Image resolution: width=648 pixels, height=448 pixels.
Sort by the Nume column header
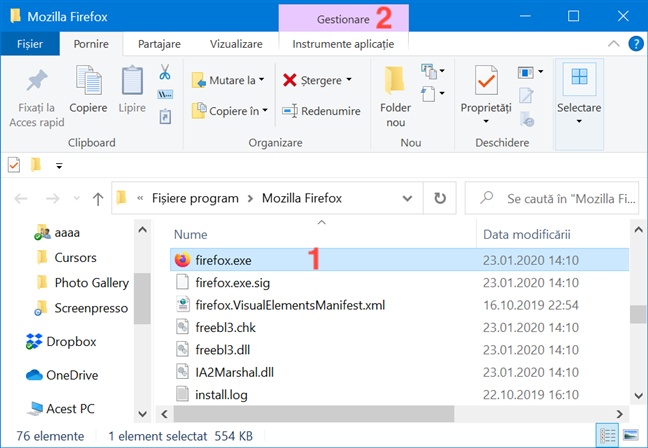190,234
